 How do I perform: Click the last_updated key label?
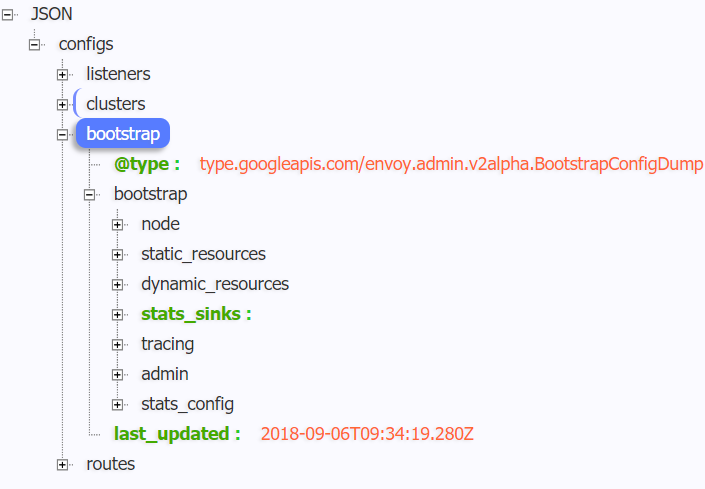[x=177, y=434]
